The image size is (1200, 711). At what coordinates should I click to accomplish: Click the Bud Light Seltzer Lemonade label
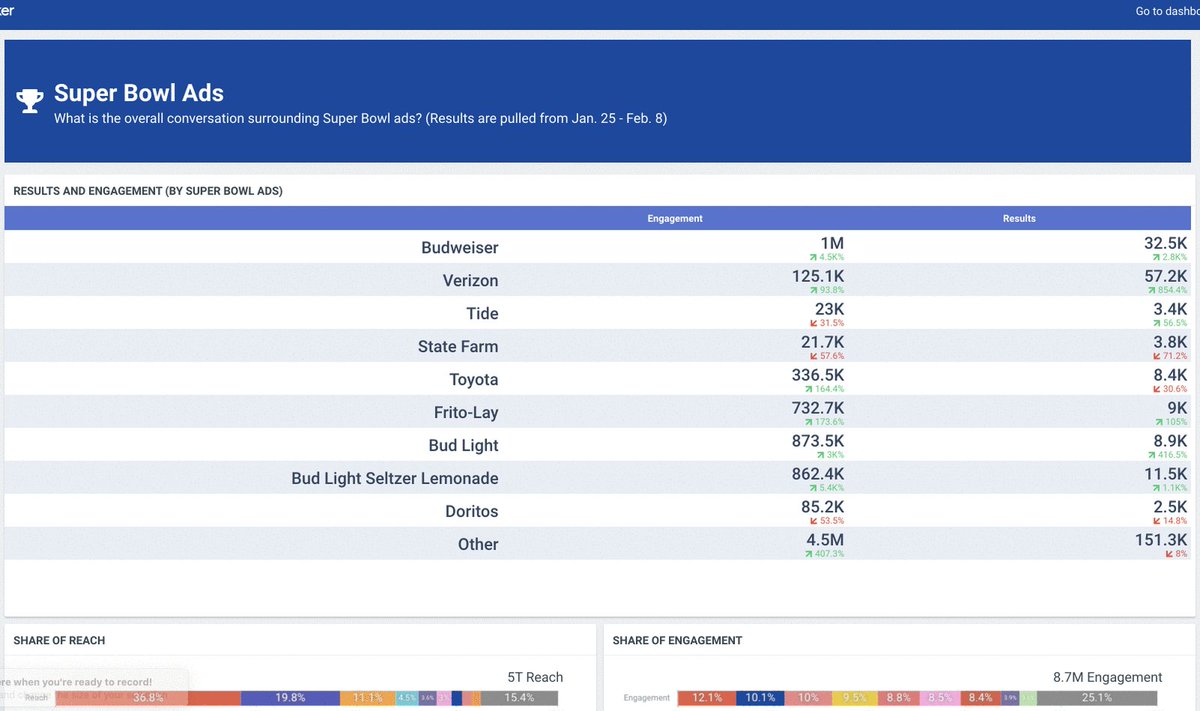point(395,478)
